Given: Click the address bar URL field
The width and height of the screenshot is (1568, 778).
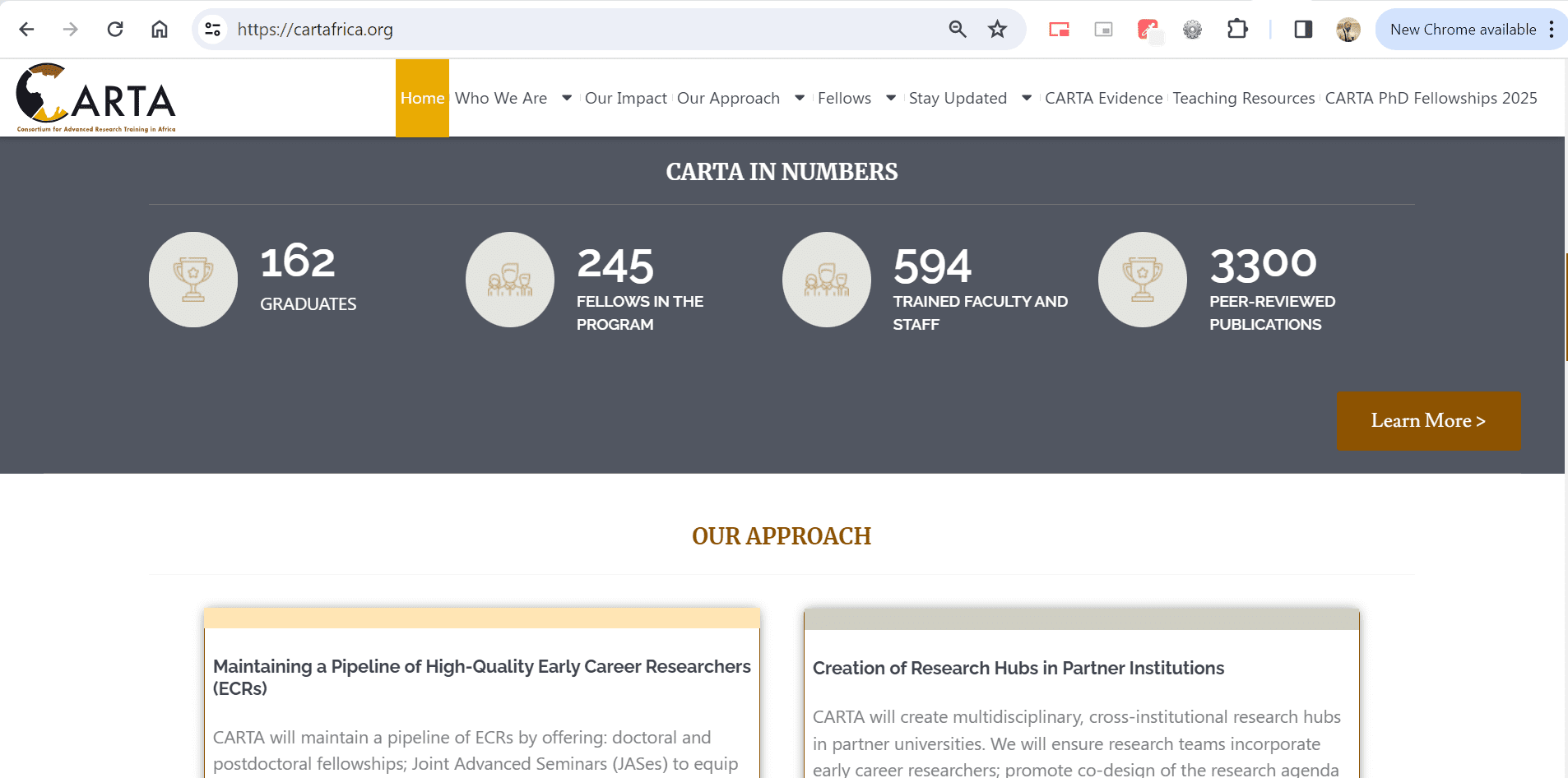Looking at the screenshot, I should (576, 30).
